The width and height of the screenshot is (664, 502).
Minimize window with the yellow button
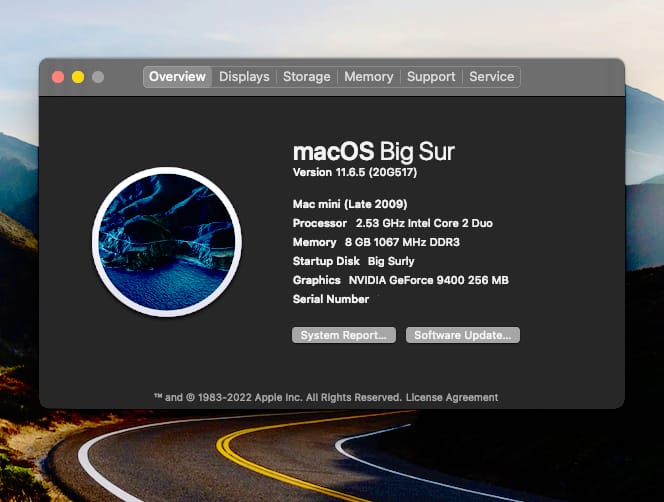click(78, 77)
